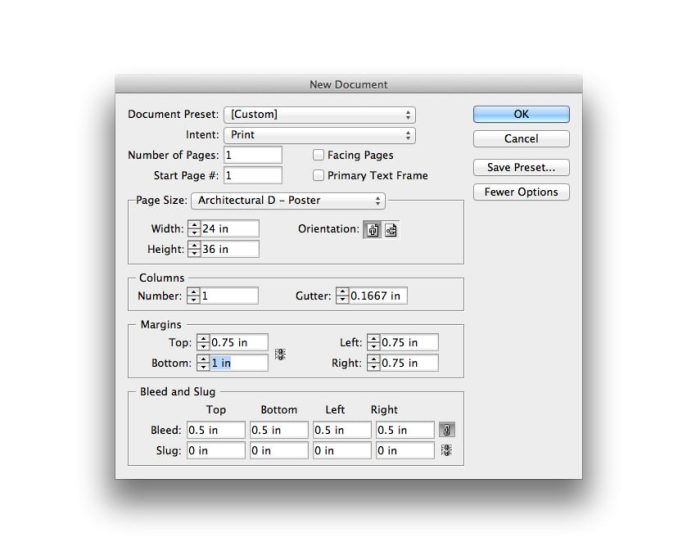
Task: Click the Slug Bottom field
Action: pyautogui.click(x=279, y=450)
